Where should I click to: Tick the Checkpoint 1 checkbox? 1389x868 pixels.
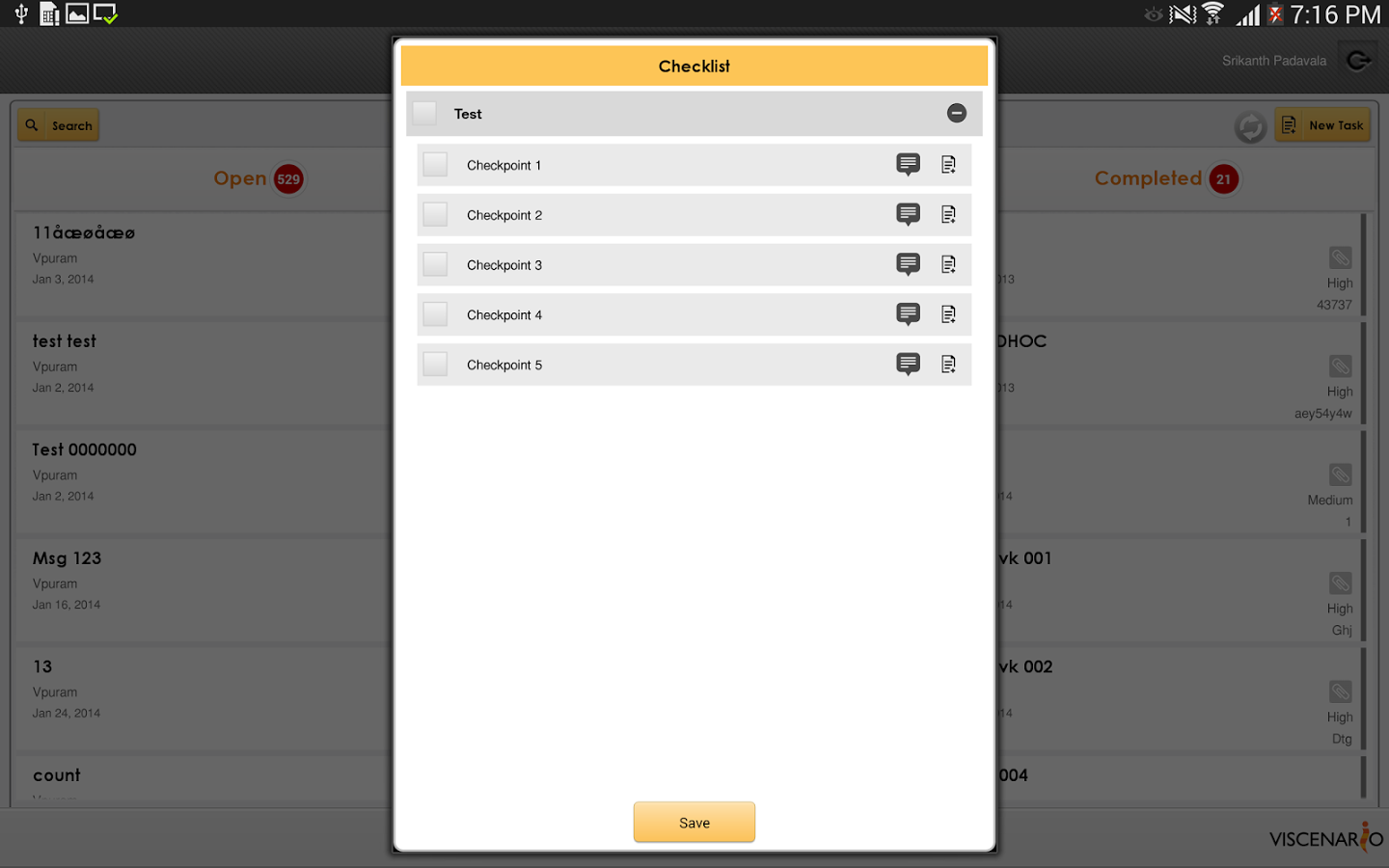click(435, 165)
